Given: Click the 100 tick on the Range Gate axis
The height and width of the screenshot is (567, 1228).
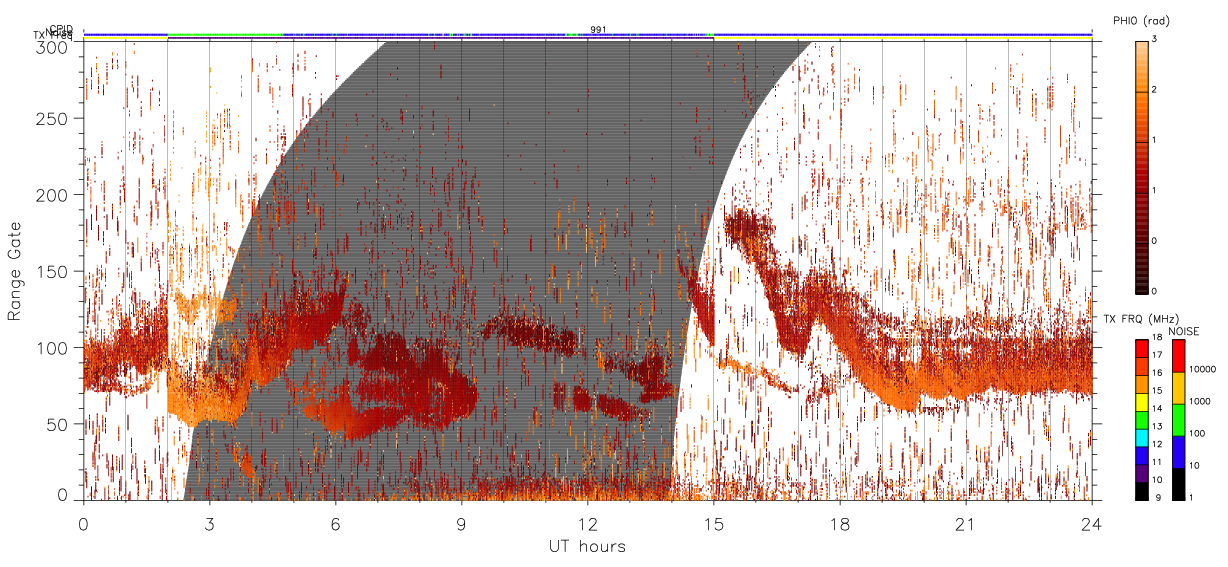Looking at the screenshot, I should (x=52, y=348).
